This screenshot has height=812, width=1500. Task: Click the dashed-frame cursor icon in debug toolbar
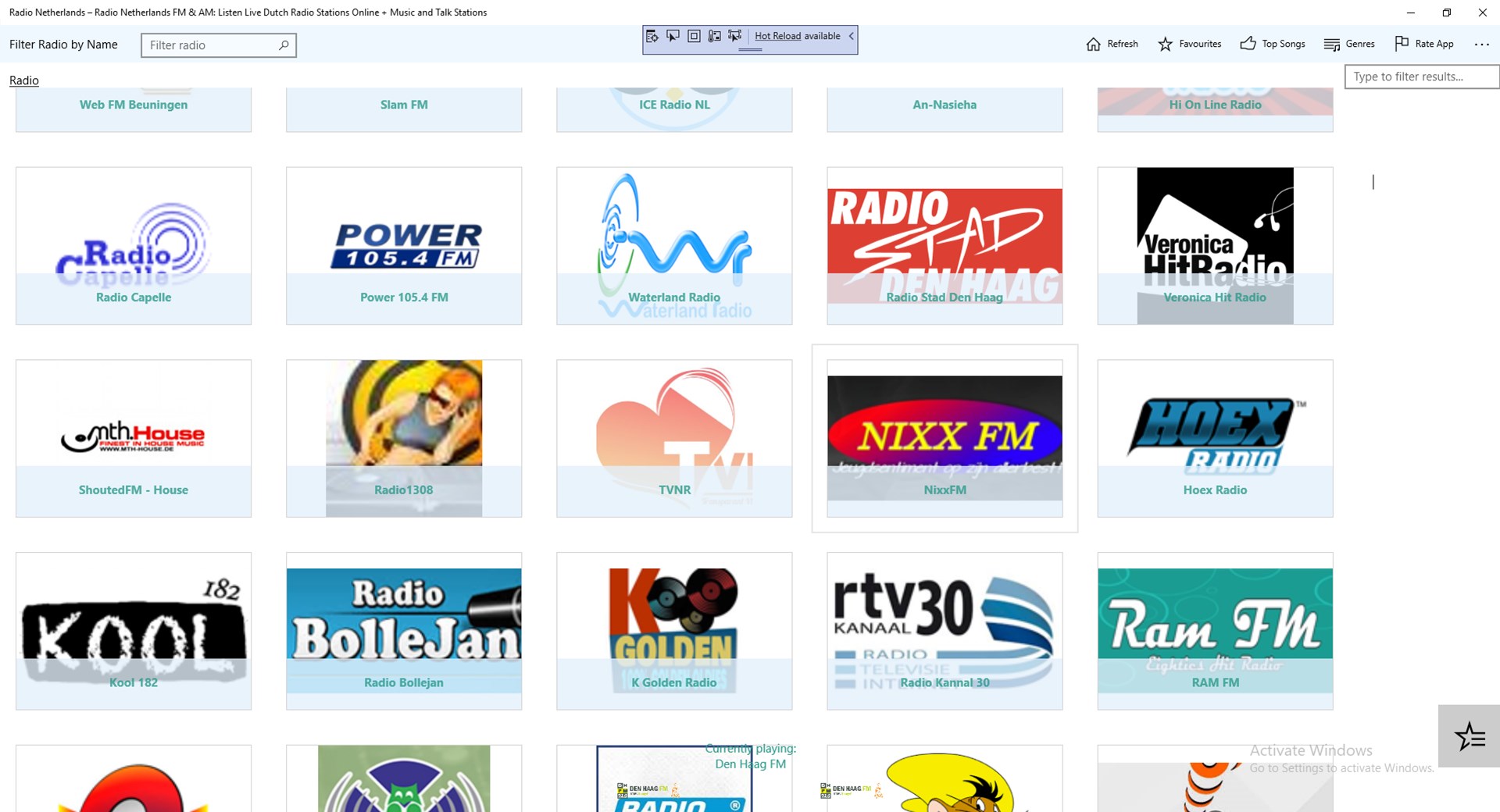(x=735, y=36)
